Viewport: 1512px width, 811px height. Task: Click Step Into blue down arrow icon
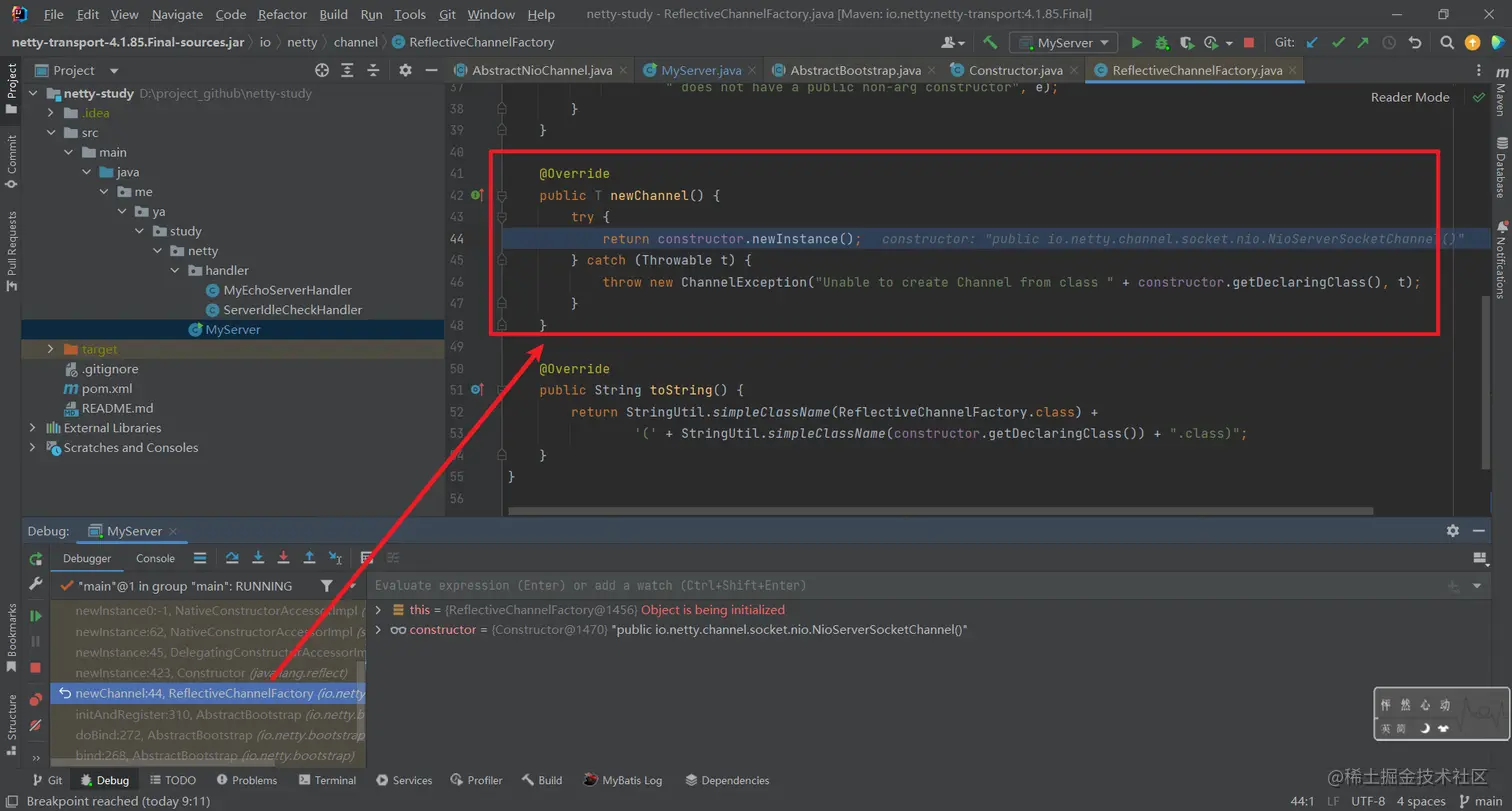(x=258, y=558)
